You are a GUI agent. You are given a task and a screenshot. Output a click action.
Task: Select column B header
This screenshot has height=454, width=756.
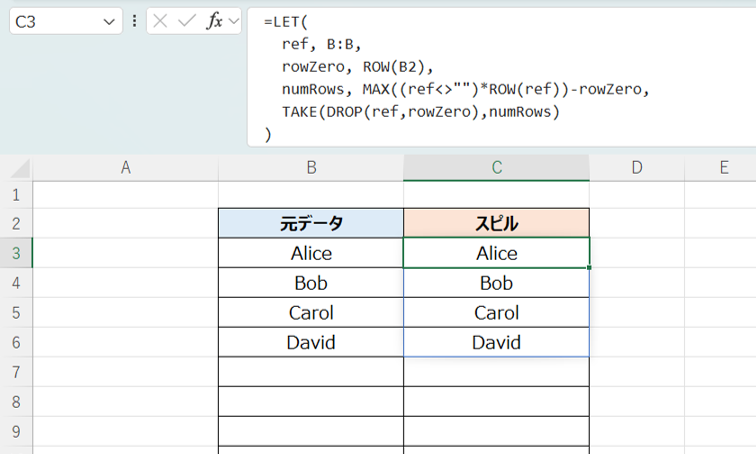[x=311, y=168]
